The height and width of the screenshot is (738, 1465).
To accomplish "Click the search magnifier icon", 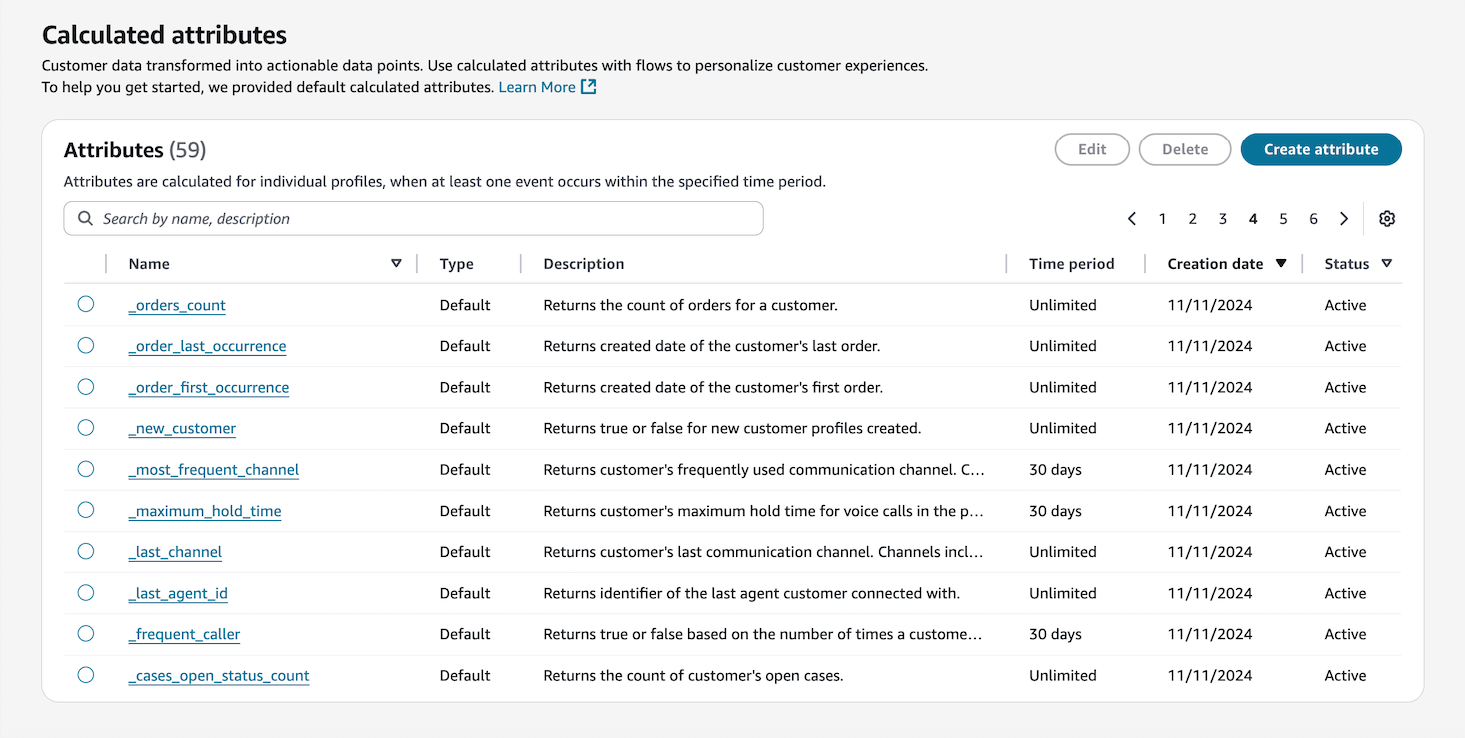I will (85, 218).
